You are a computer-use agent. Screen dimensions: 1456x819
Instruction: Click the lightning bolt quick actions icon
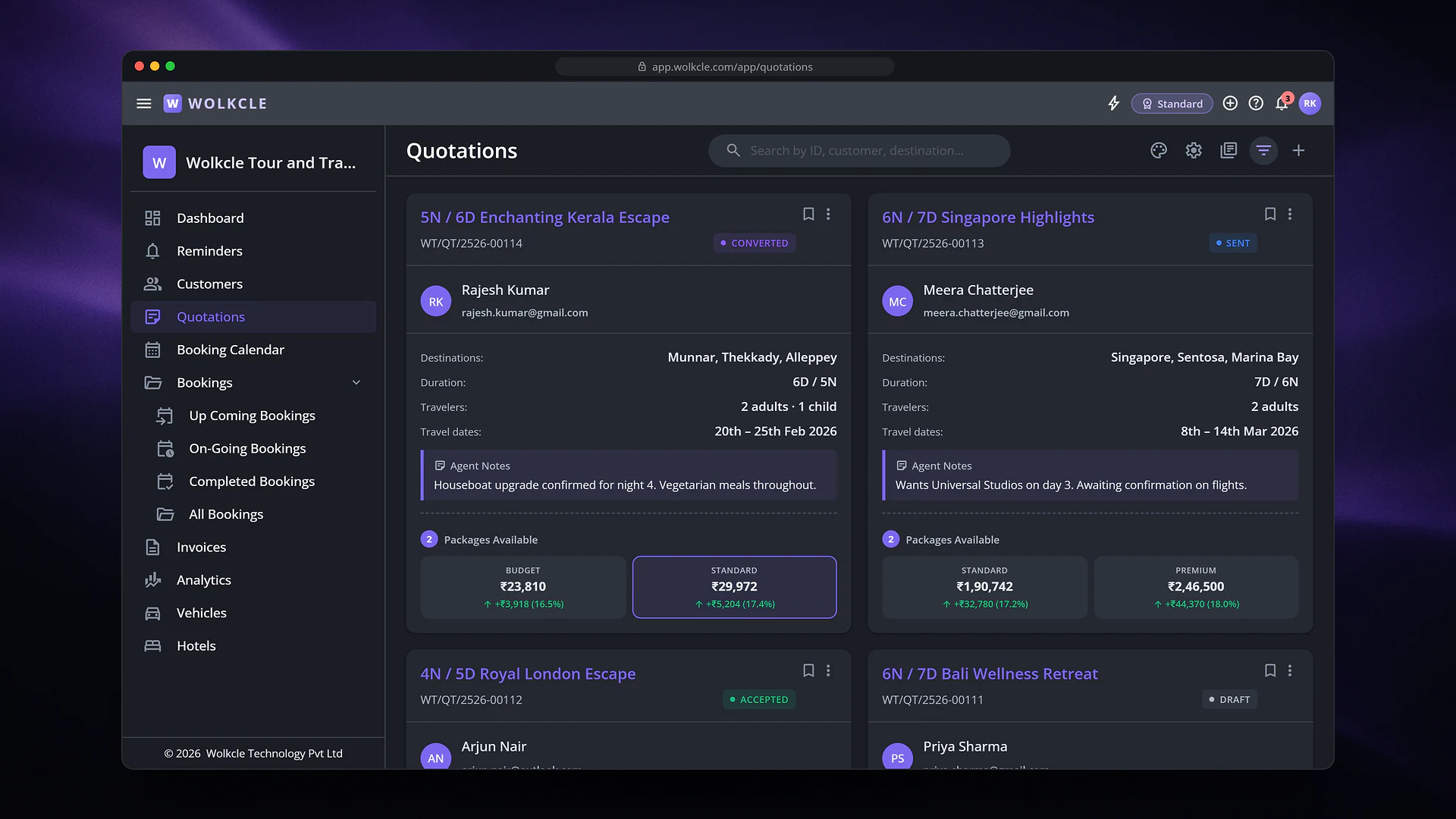click(1113, 104)
